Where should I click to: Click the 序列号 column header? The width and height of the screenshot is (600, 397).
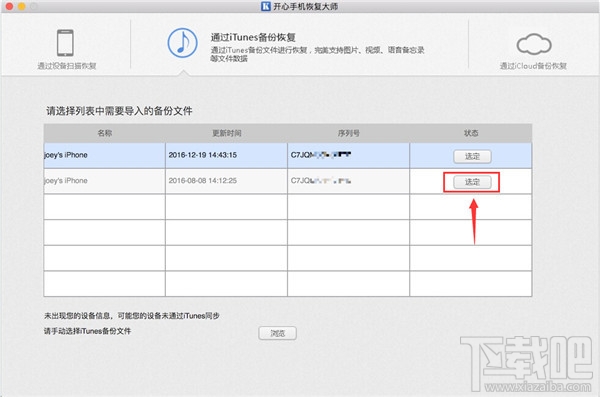pyautogui.click(x=349, y=133)
